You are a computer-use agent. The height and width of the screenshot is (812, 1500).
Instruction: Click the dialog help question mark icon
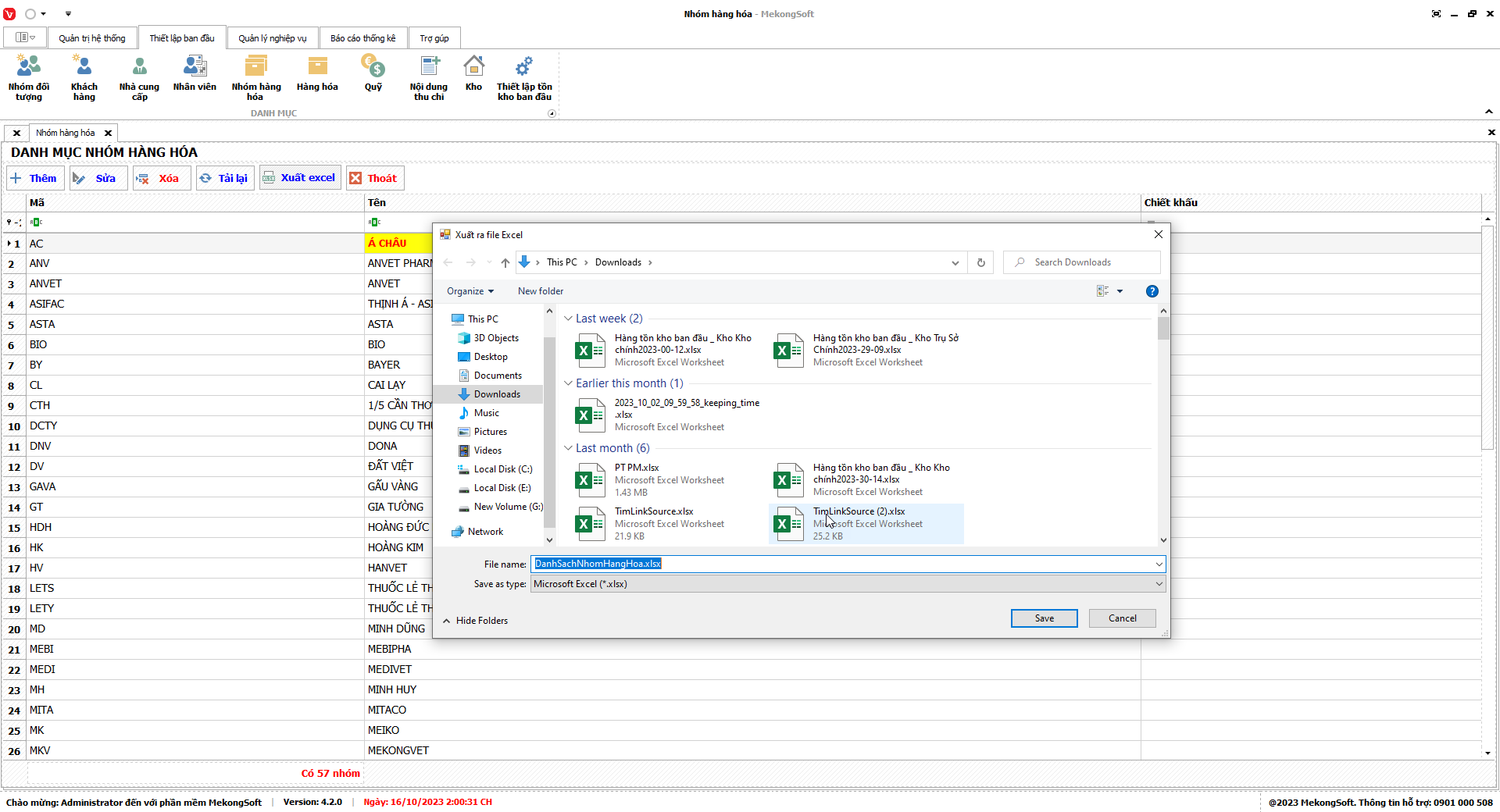pyautogui.click(x=1152, y=291)
